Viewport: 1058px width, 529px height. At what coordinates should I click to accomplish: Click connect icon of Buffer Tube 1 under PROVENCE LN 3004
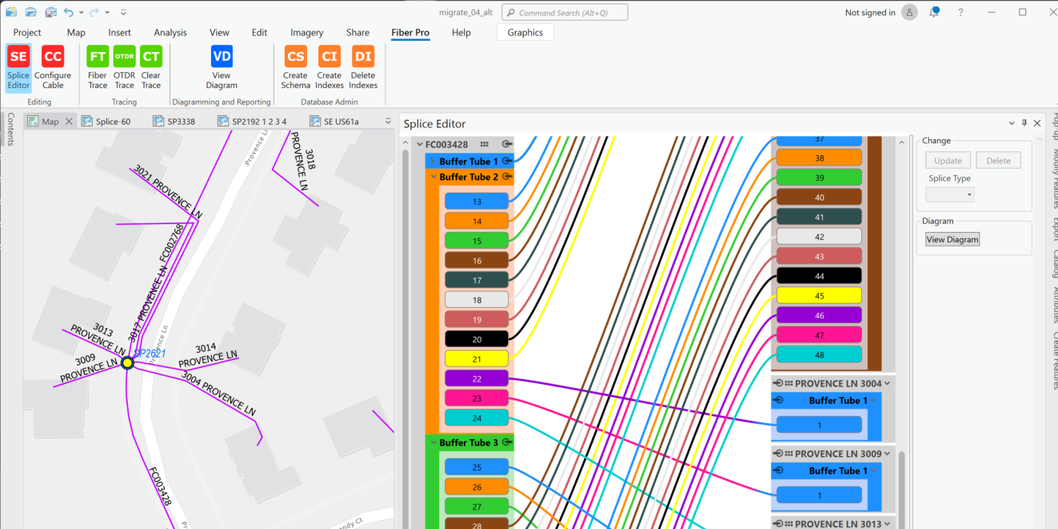[x=778, y=400]
